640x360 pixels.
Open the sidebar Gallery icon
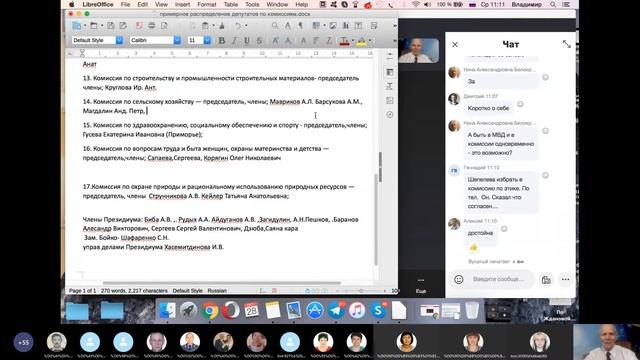[x=390, y=100]
